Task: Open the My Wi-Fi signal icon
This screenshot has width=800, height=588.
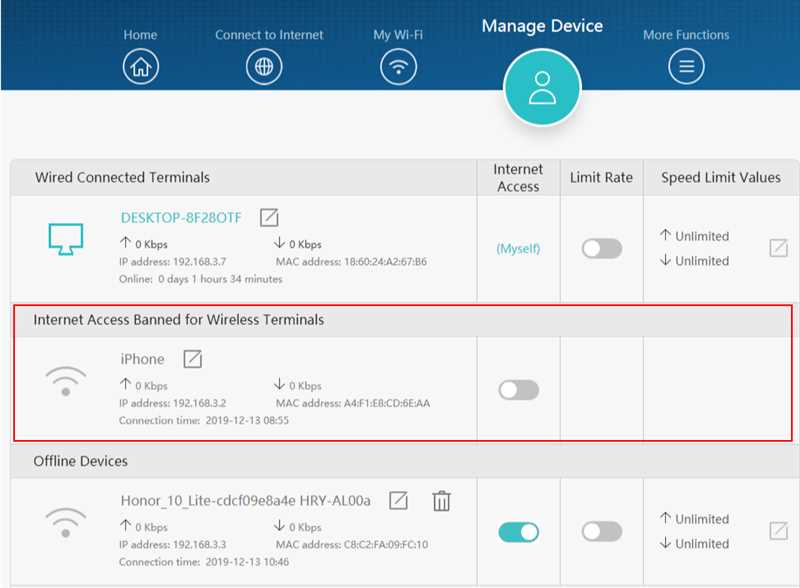Action: [398, 67]
